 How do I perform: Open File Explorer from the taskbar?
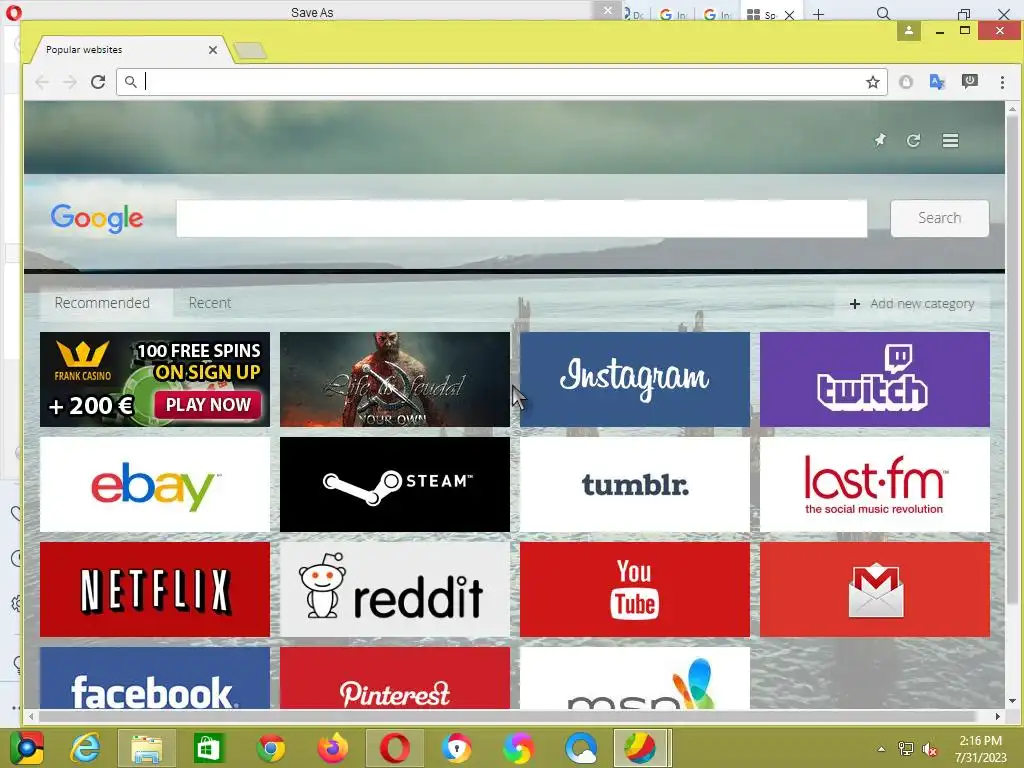pyautogui.click(x=146, y=748)
